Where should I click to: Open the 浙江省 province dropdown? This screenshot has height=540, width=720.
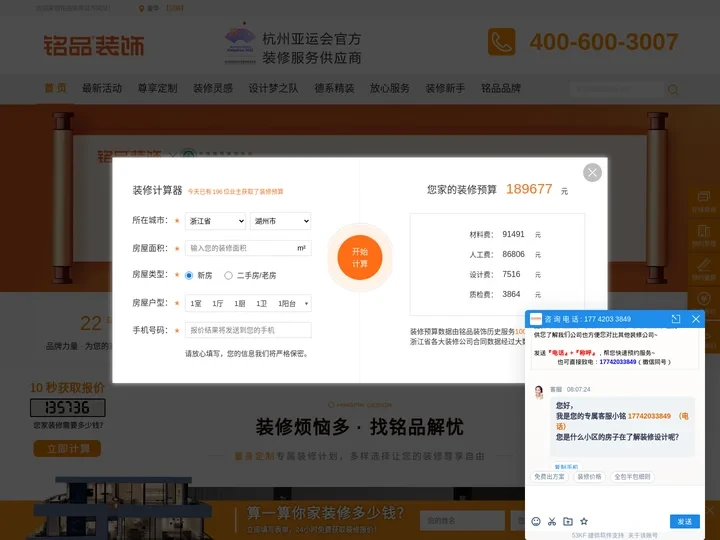point(215,221)
